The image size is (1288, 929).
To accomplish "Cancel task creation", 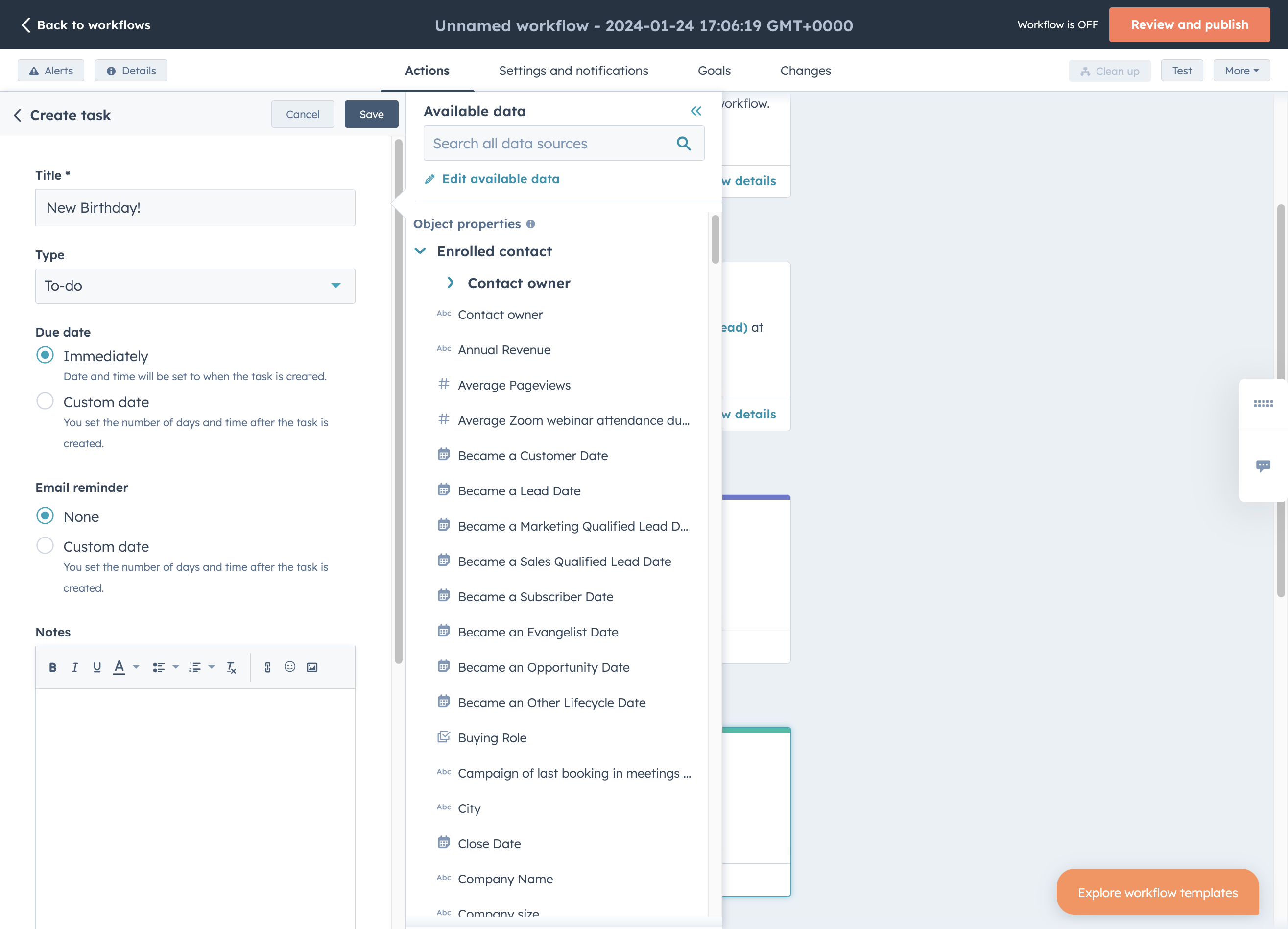I will click(x=303, y=114).
